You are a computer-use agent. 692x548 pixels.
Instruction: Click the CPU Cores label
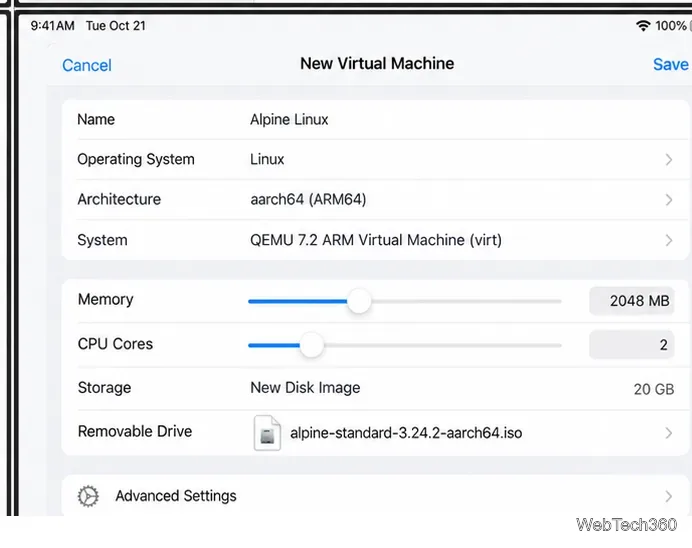pyautogui.click(x=115, y=344)
